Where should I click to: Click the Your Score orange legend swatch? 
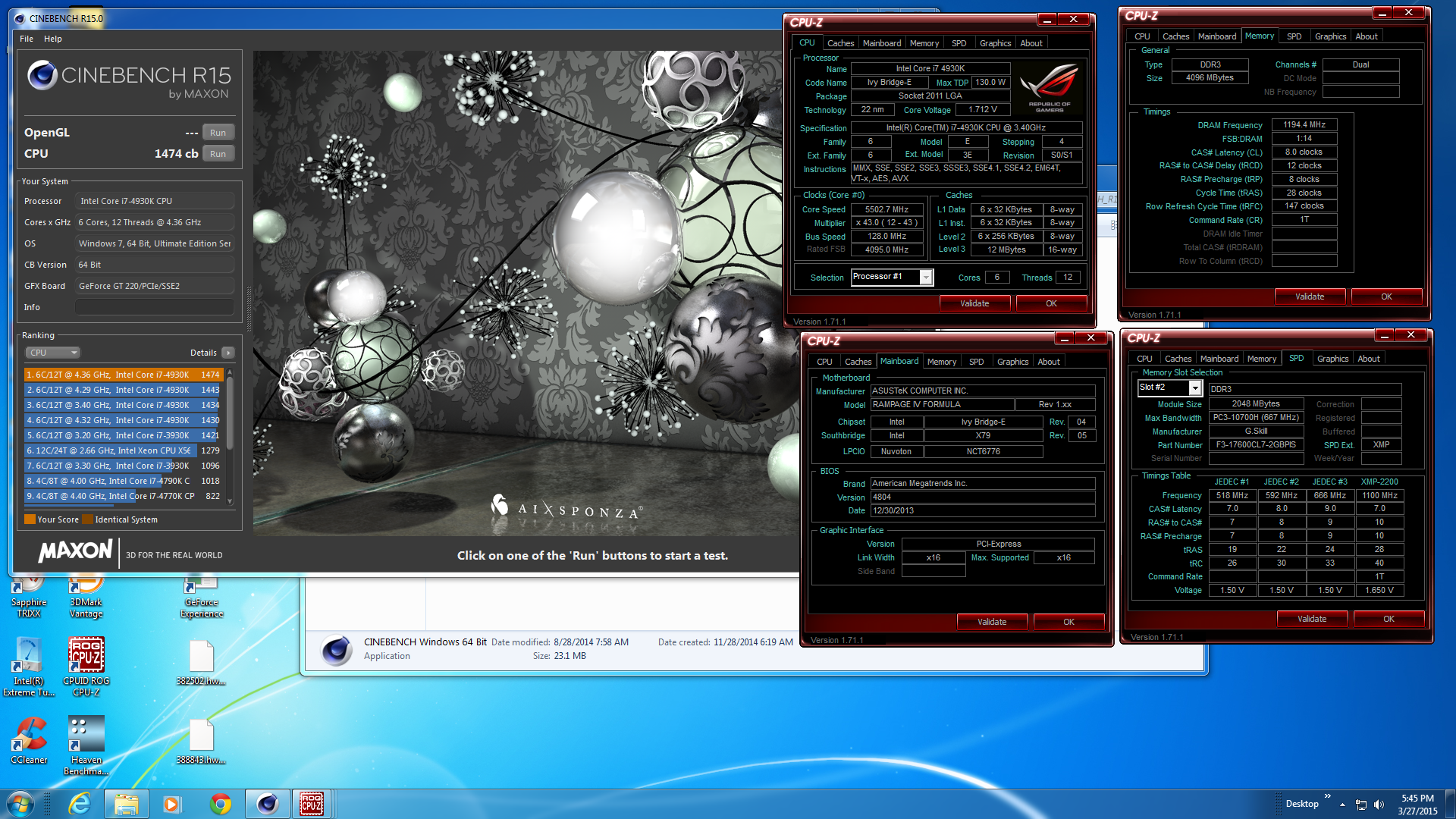[x=30, y=519]
